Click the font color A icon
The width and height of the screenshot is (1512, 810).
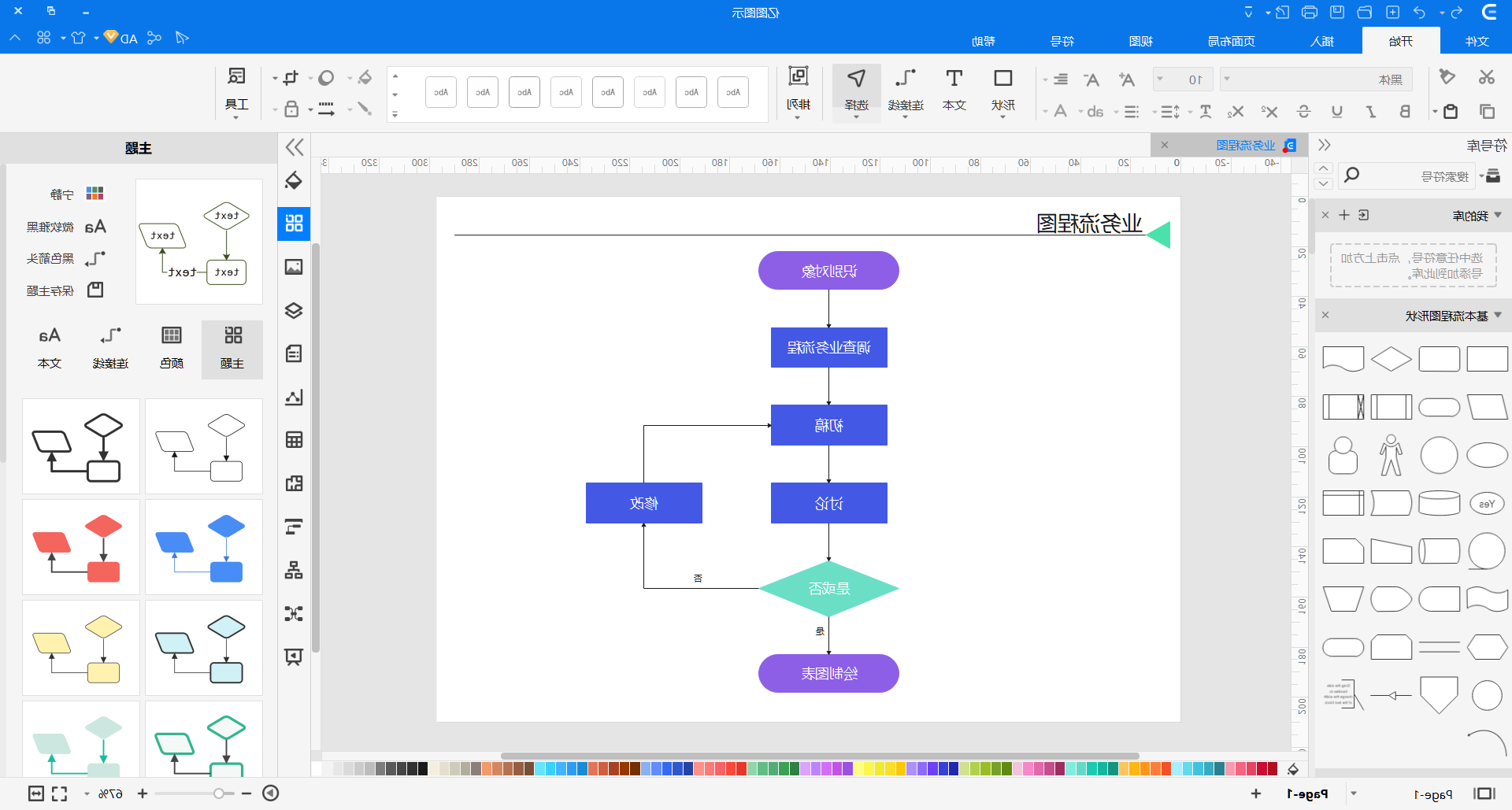1061,111
